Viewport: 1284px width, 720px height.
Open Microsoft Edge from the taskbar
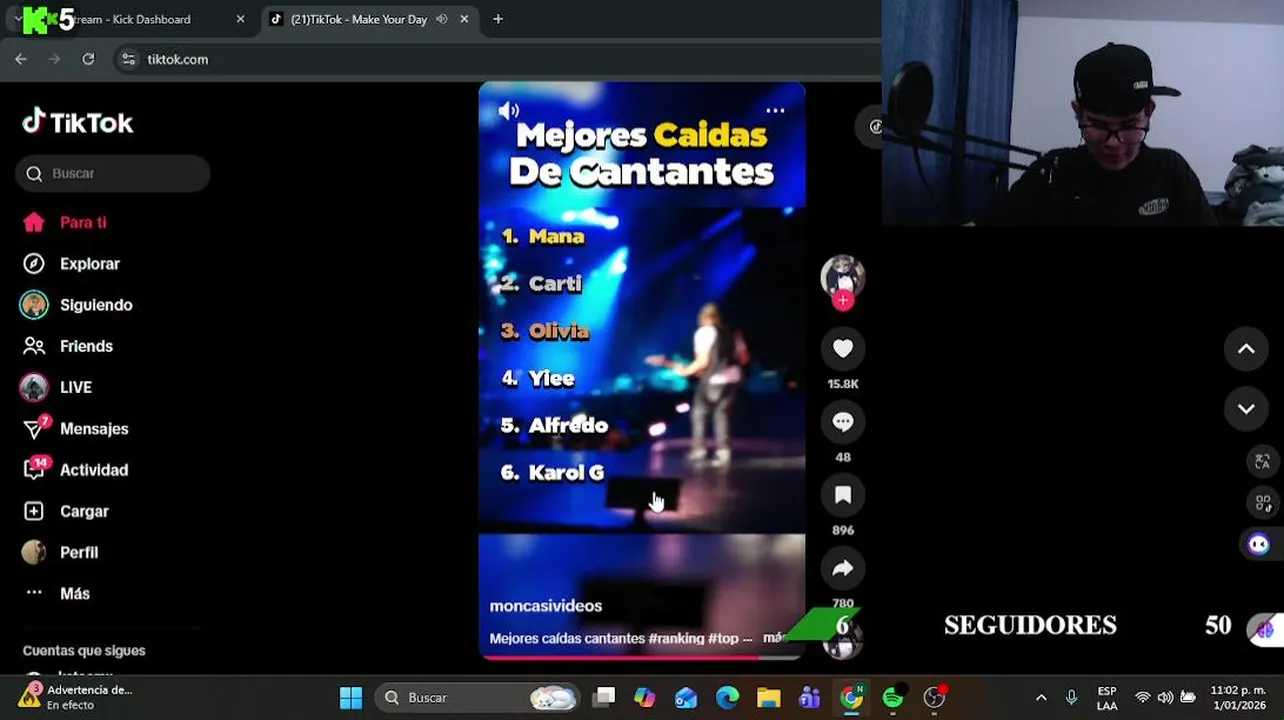727,697
